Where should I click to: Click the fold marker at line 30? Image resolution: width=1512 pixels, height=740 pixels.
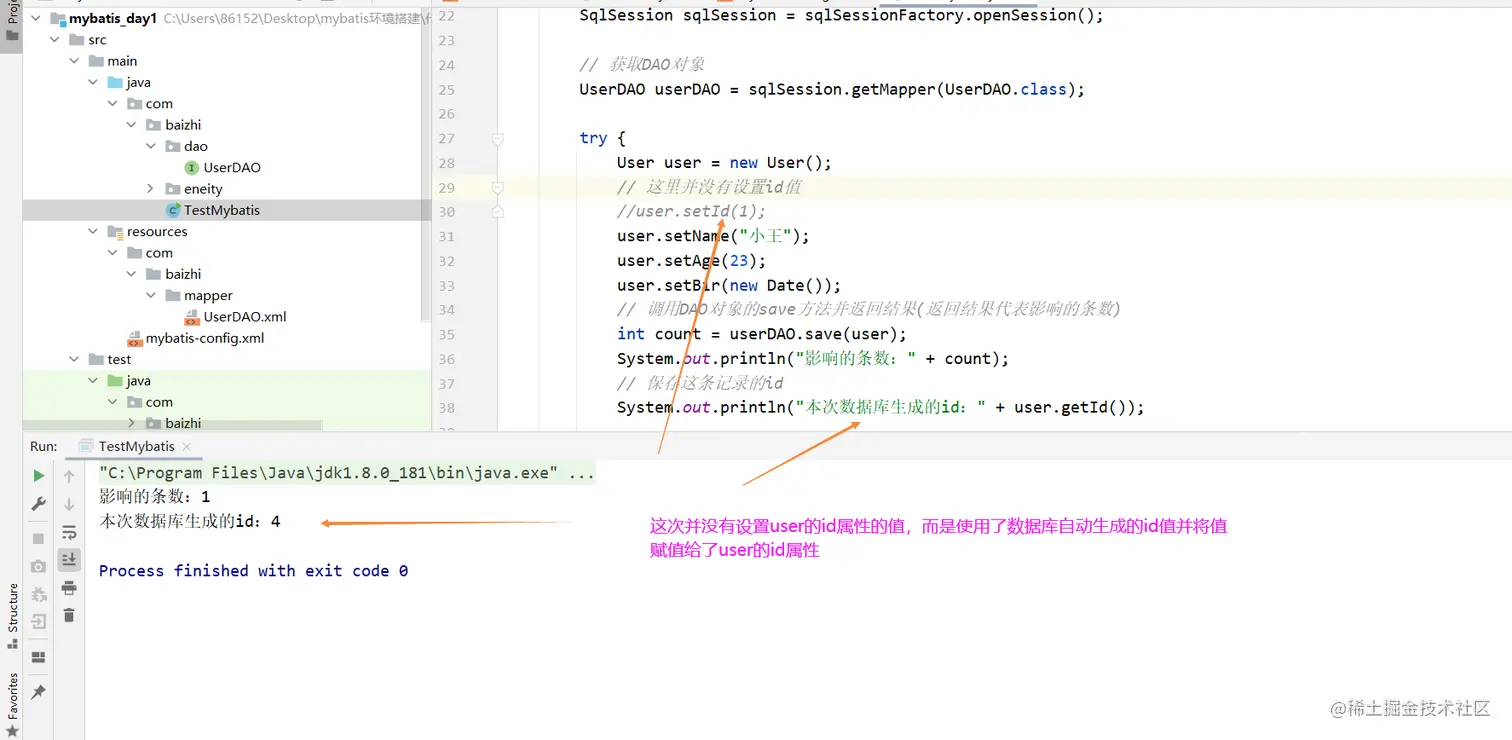497,211
